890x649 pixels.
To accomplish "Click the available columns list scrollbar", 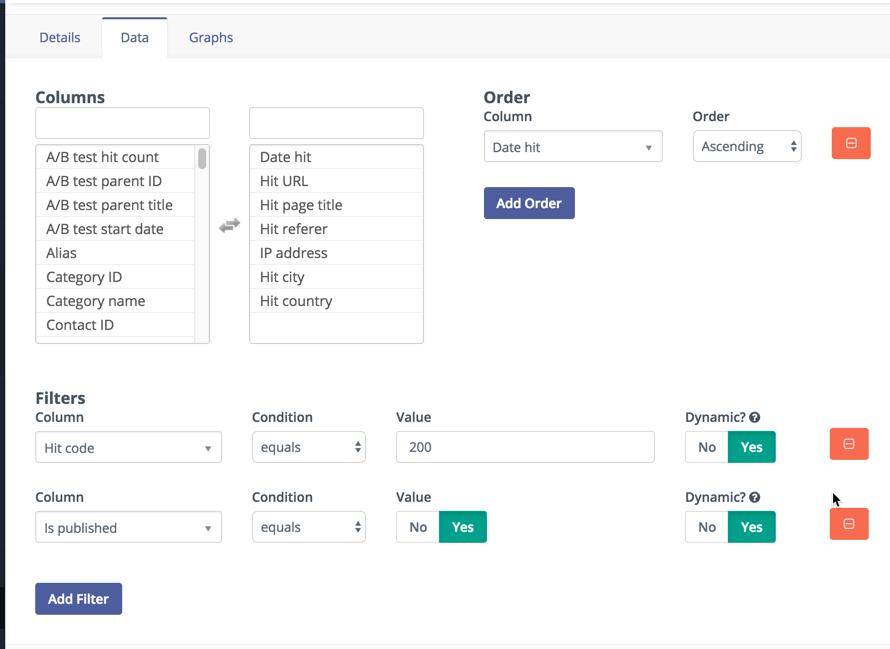I will click(x=202, y=158).
